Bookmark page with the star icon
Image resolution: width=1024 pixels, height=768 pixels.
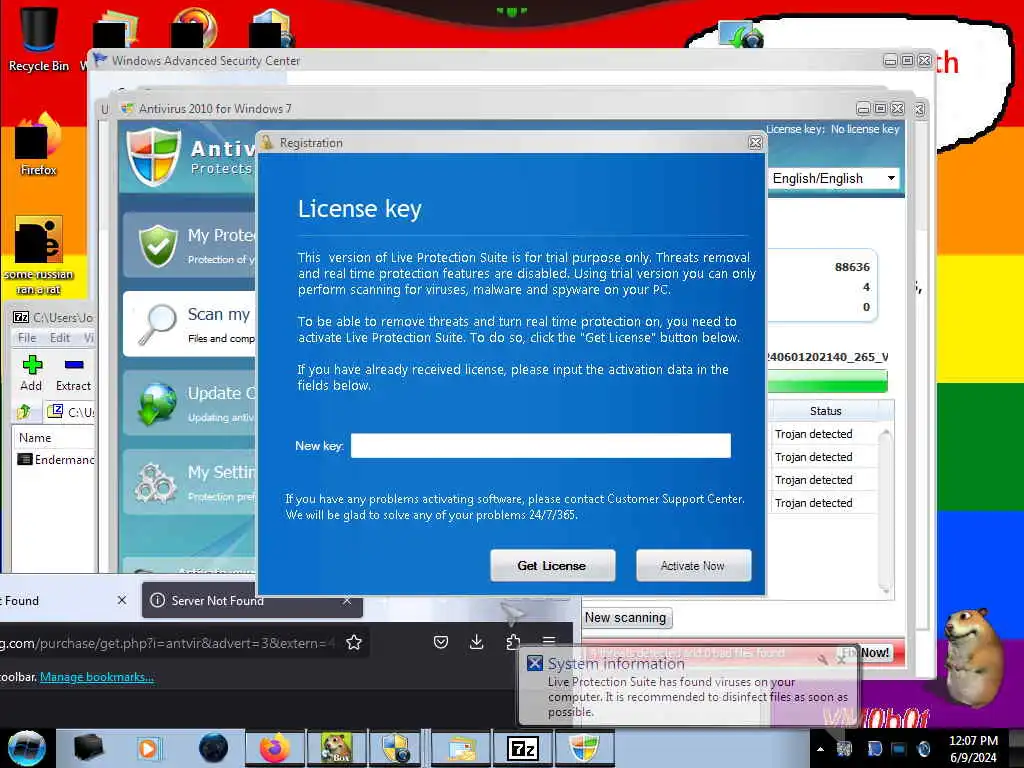pos(354,643)
